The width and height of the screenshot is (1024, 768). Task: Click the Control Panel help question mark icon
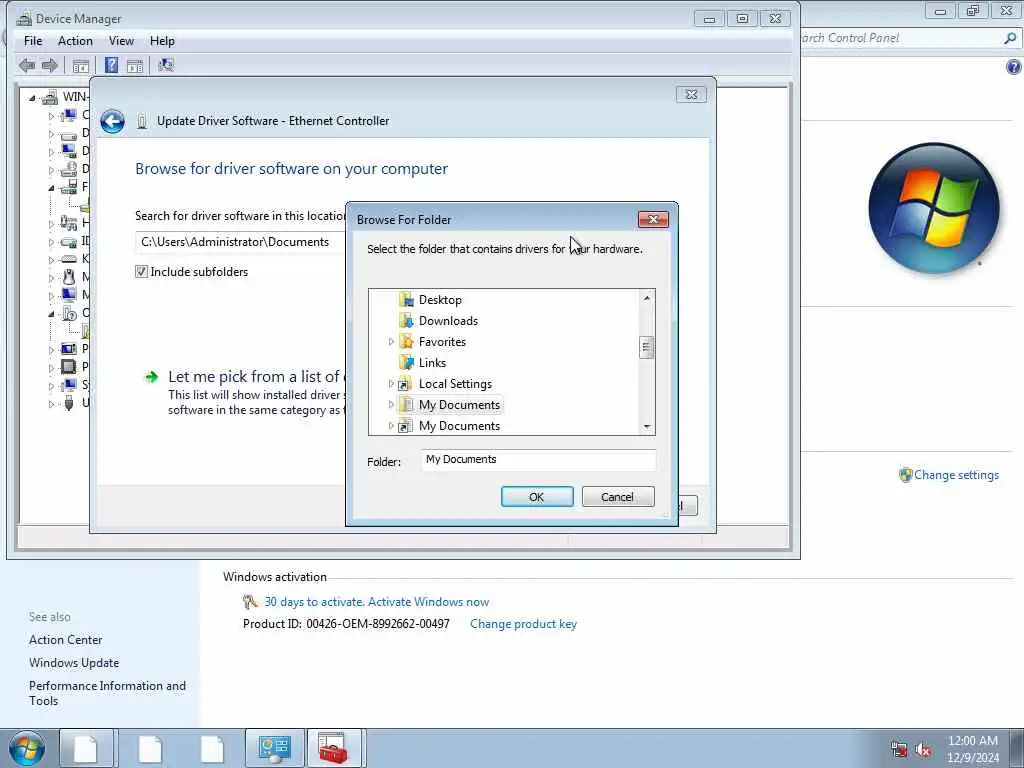point(1014,67)
